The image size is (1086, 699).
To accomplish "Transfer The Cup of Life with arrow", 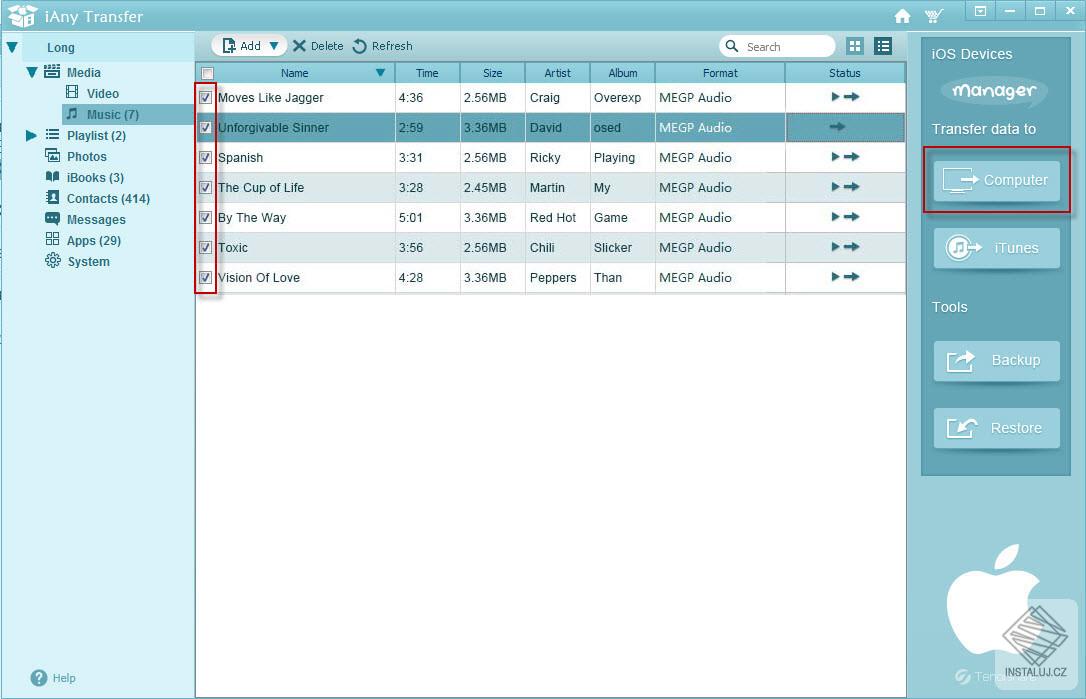I will click(852, 187).
